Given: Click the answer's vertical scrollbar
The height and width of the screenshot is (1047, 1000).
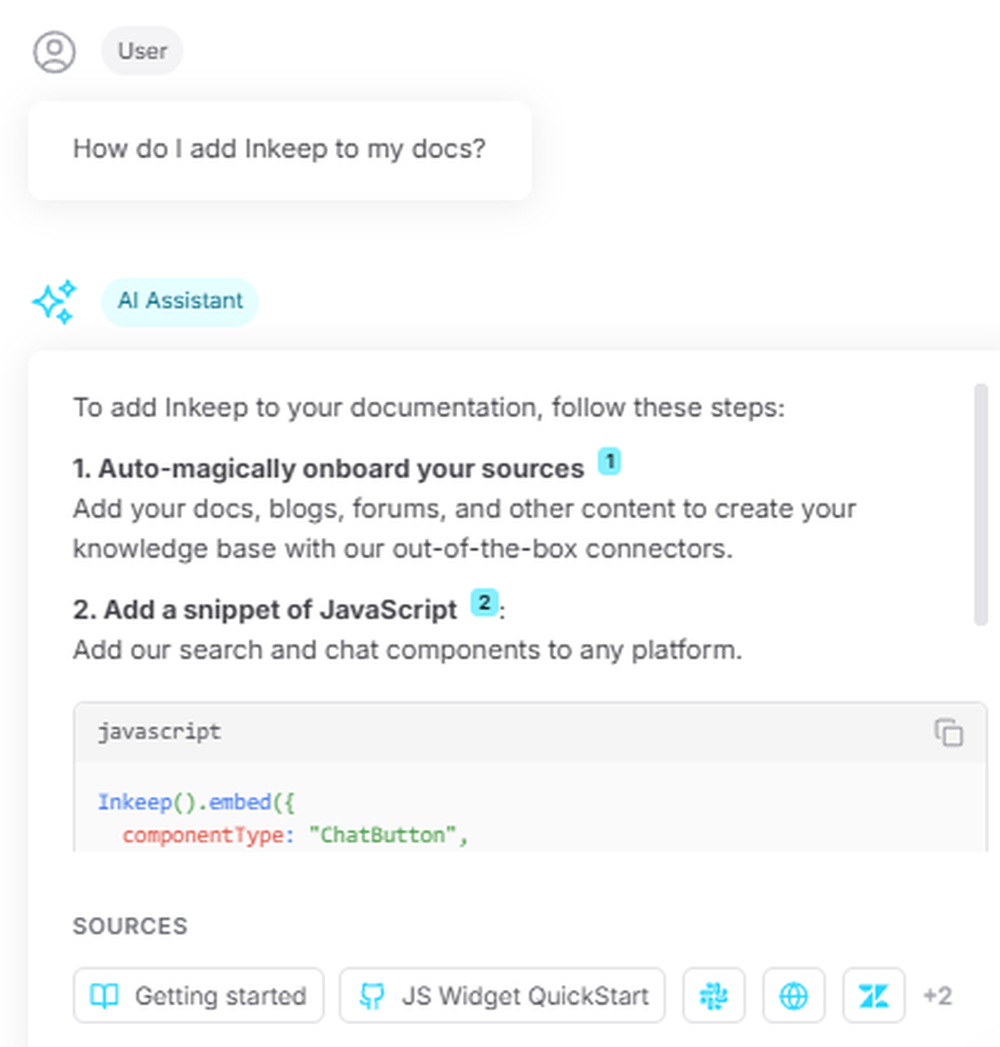Looking at the screenshot, I should point(980,505).
